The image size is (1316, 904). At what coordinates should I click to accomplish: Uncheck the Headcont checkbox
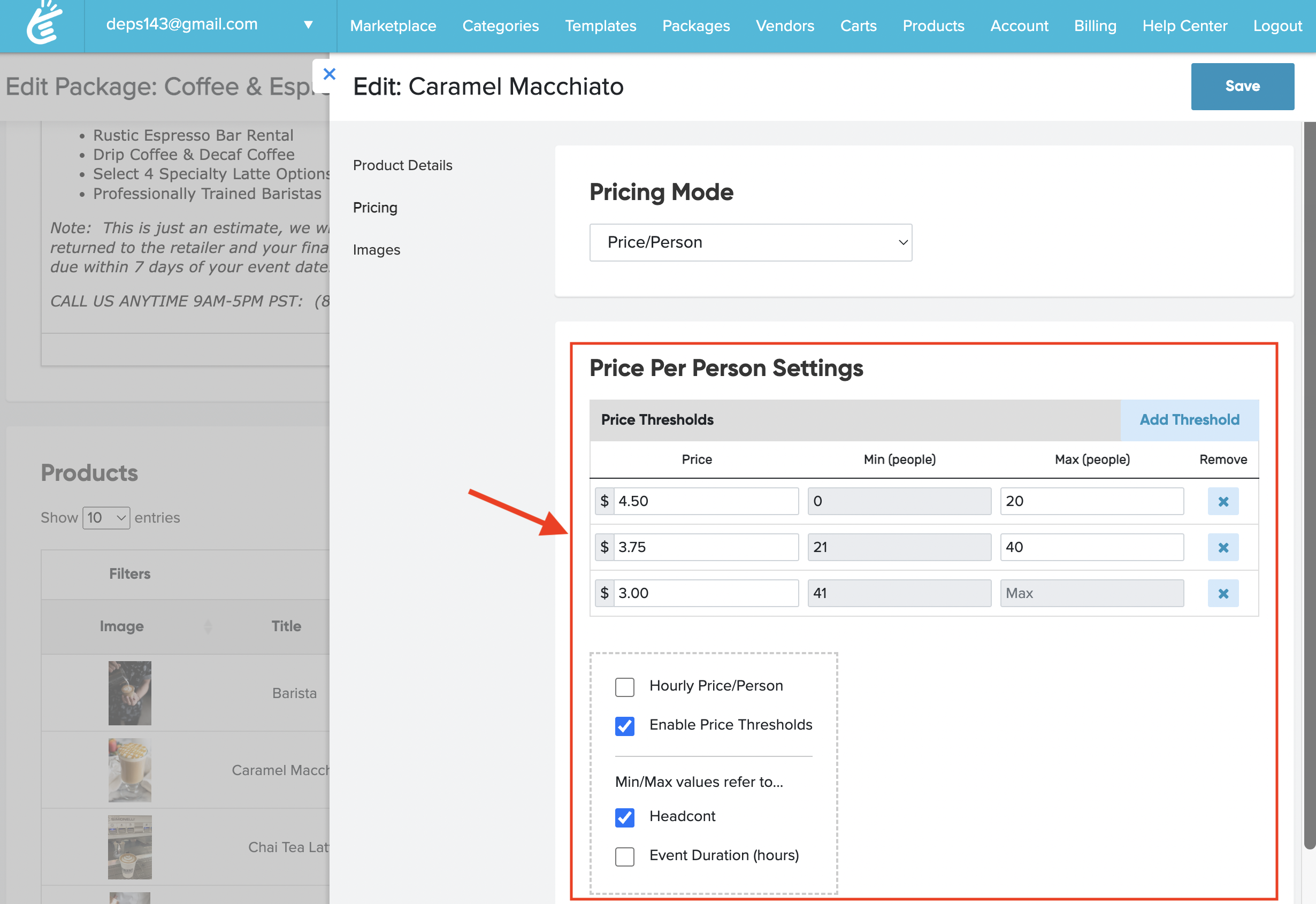pyautogui.click(x=624, y=817)
